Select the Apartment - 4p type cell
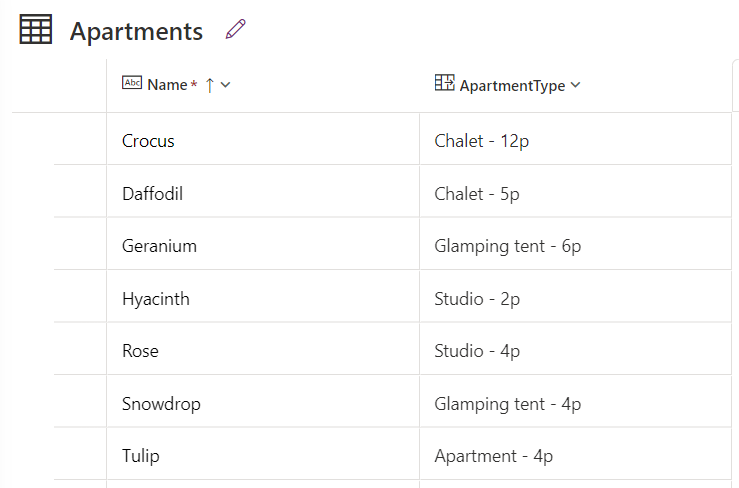Screen dimensions: 739x488 [x=575, y=454]
